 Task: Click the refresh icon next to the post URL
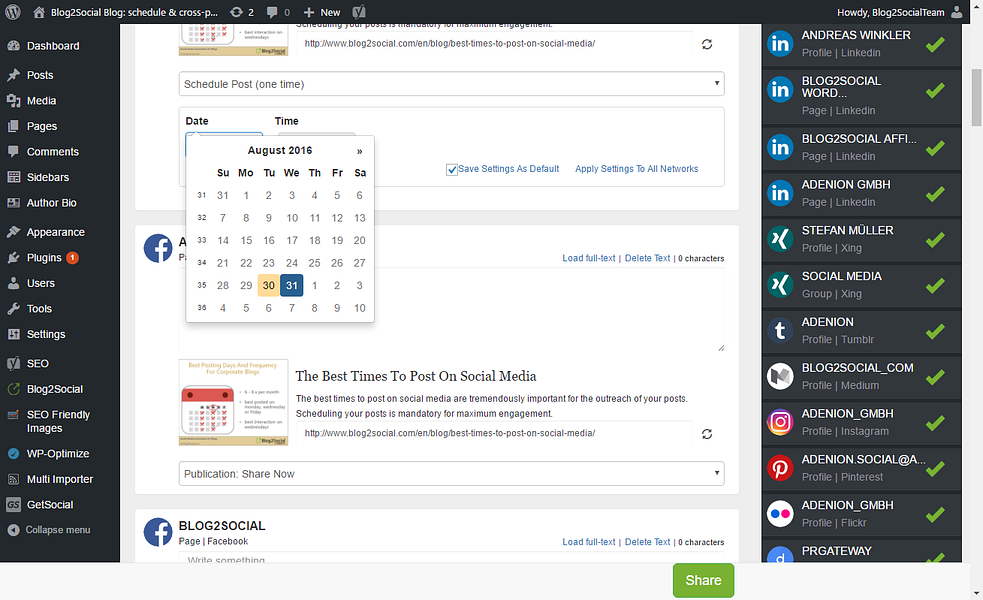pyautogui.click(x=707, y=44)
